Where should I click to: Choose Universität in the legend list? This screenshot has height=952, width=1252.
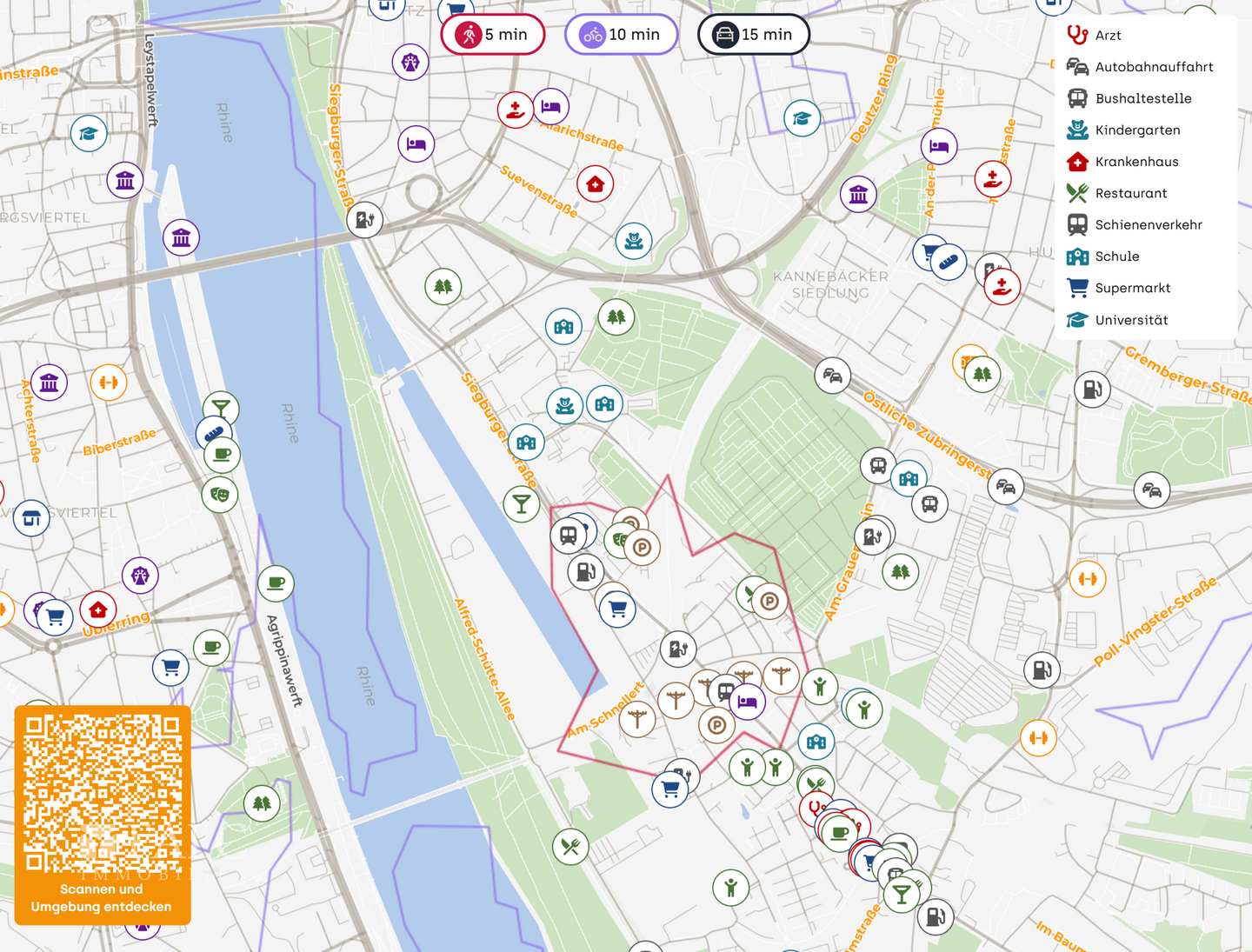pos(1130,320)
